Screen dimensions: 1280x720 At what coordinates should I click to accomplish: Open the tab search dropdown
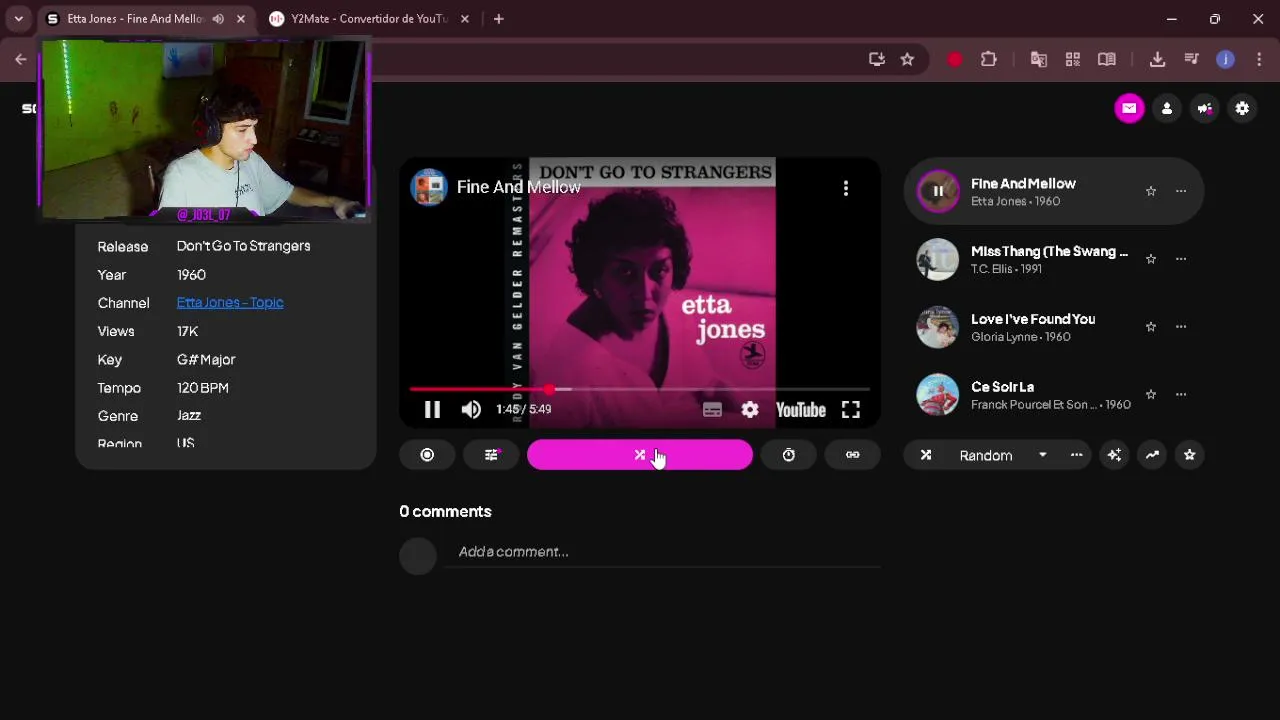coord(18,19)
